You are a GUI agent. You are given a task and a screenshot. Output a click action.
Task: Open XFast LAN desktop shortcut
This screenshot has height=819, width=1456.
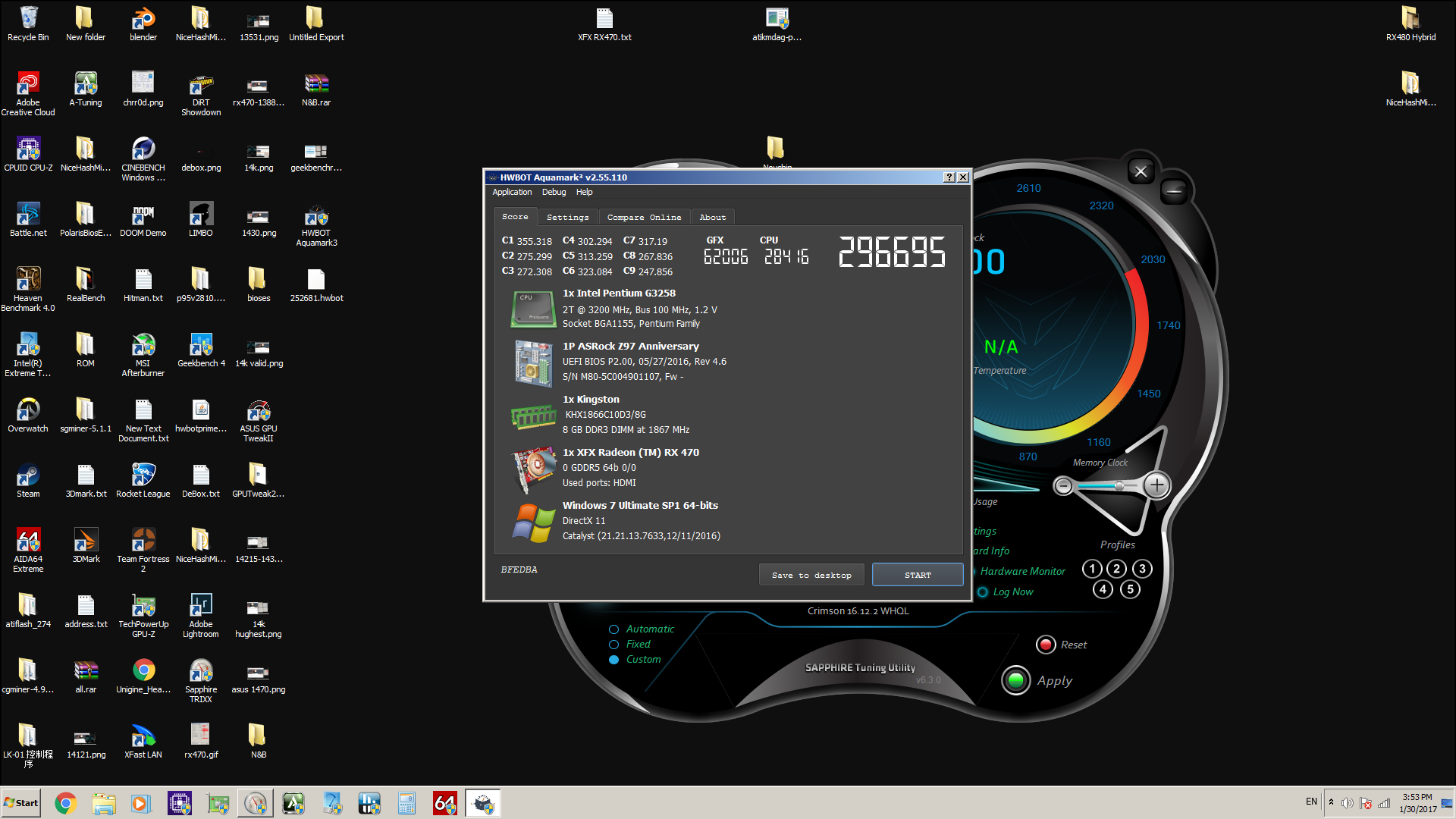pyautogui.click(x=143, y=741)
